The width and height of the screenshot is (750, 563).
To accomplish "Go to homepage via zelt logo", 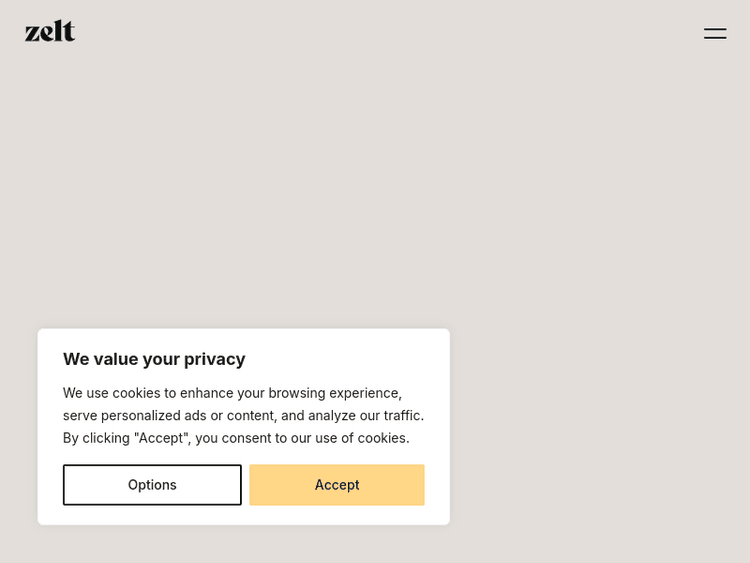I will pyautogui.click(x=50, y=31).
